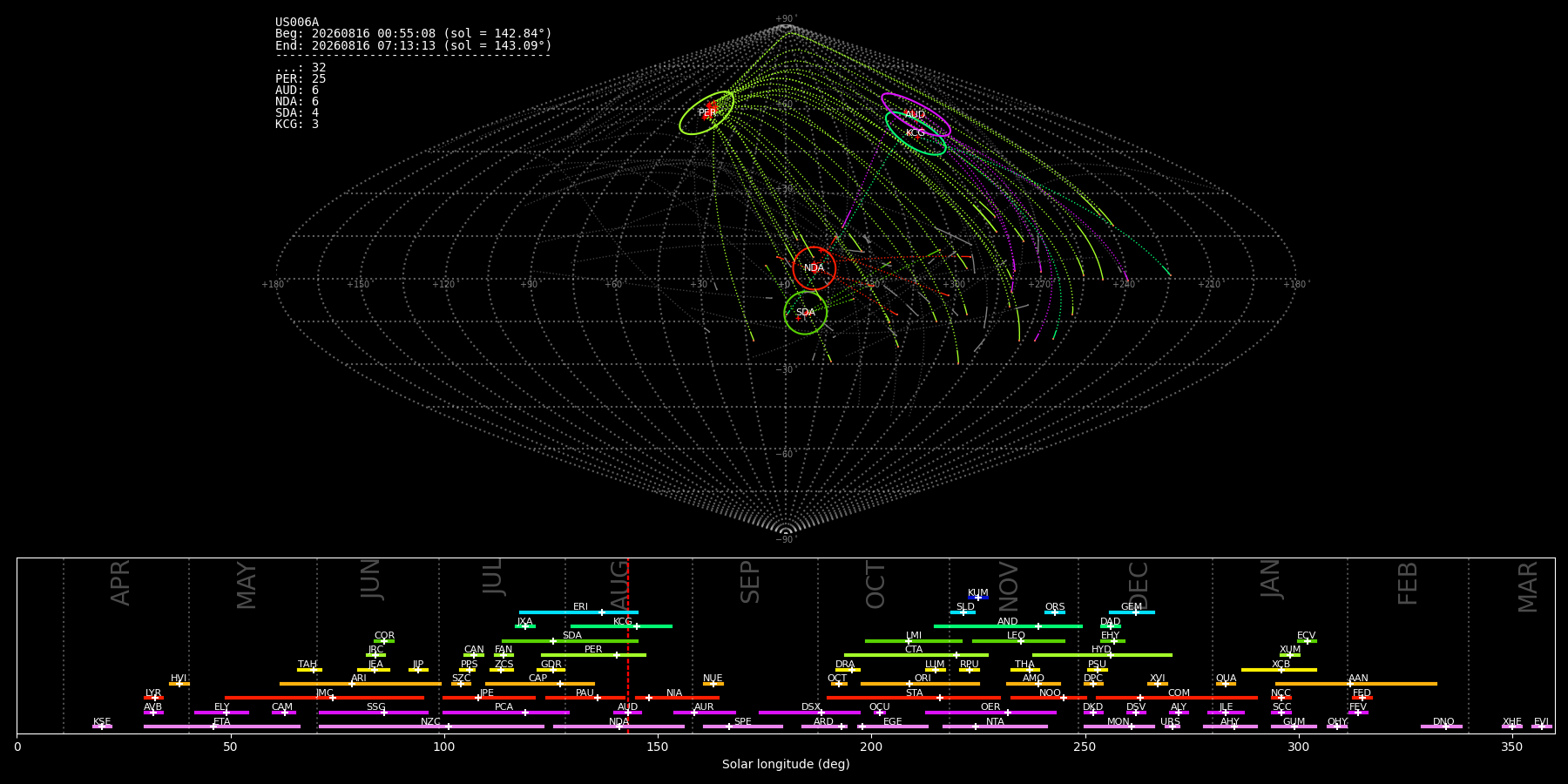
Task: Click the PER shower bar in timeline
Action: point(593,655)
